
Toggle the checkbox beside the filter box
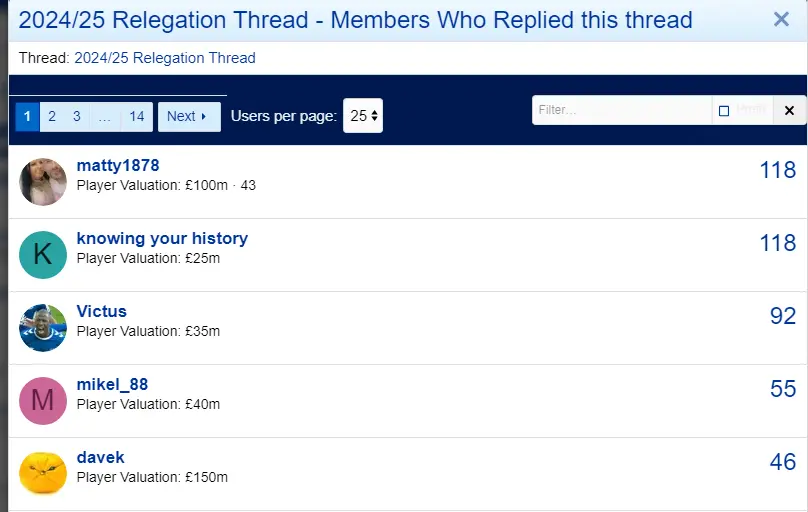click(x=724, y=111)
